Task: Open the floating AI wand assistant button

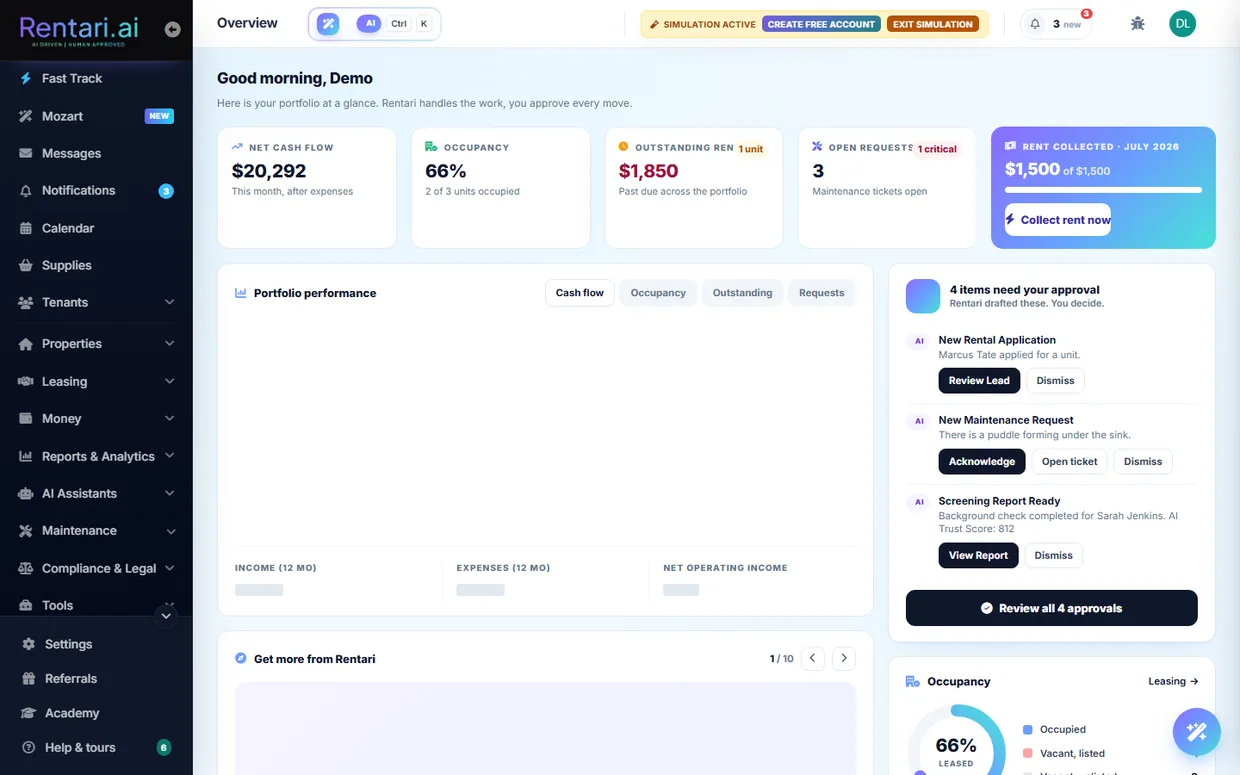Action: click(1196, 732)
